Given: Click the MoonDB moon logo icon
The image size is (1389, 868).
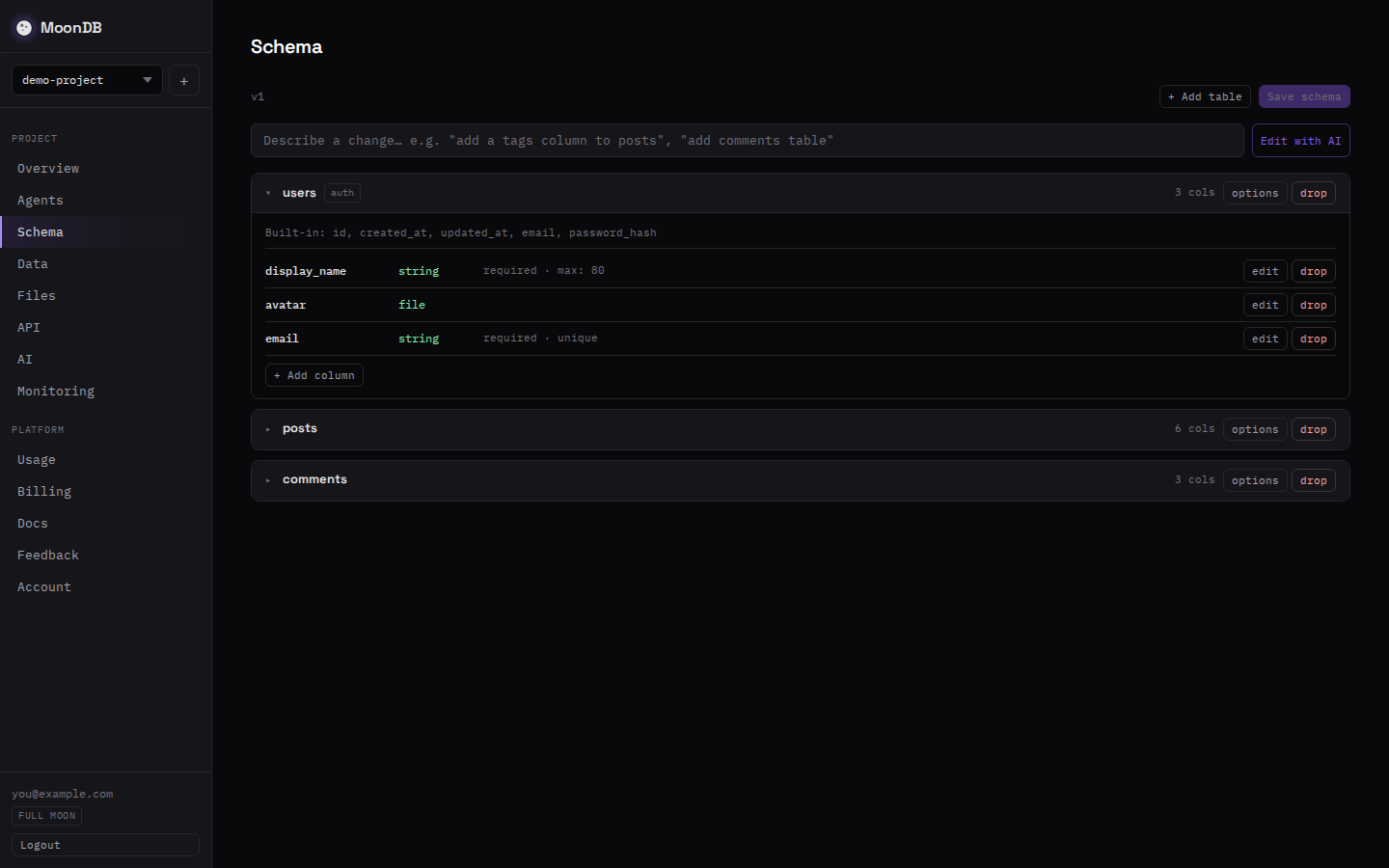Looking at the screenshot, I should tap(24, 28).
